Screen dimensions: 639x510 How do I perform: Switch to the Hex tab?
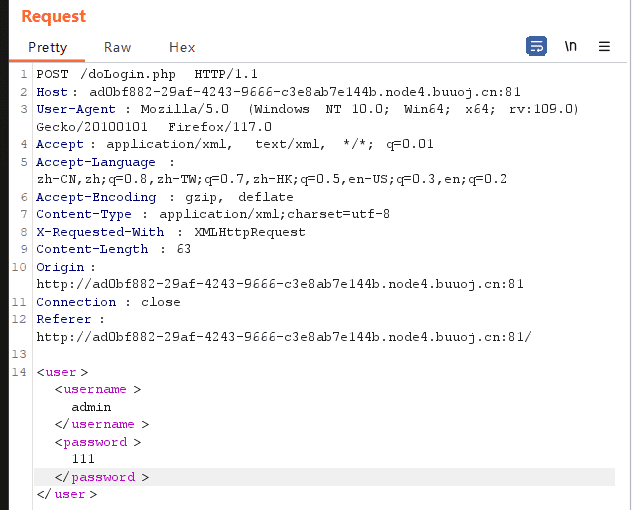182,47
